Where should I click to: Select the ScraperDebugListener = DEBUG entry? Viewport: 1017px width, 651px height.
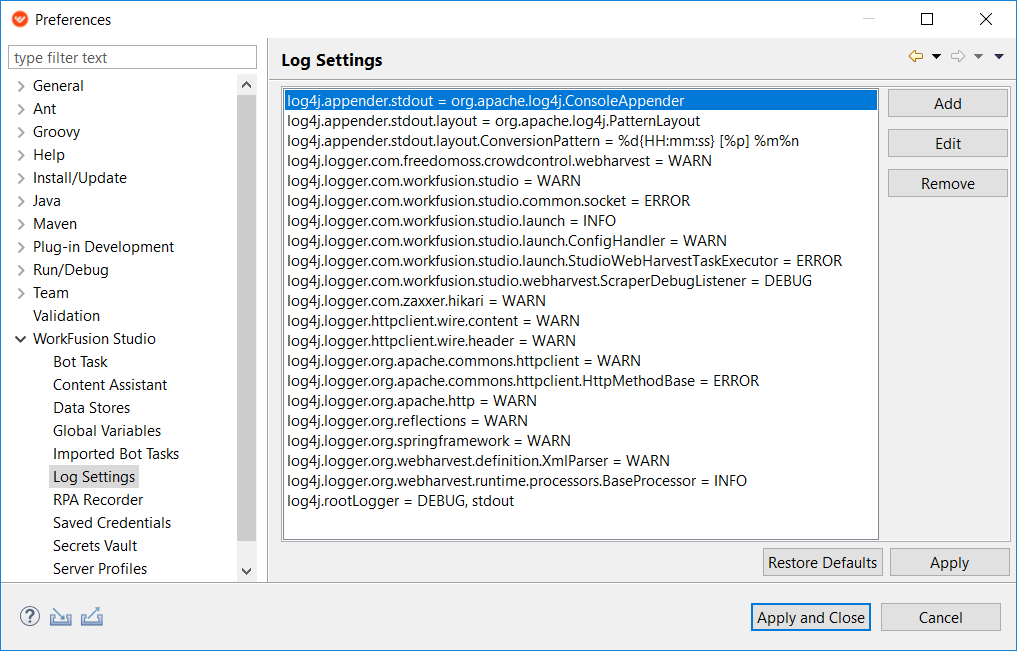tap(580, 281)
